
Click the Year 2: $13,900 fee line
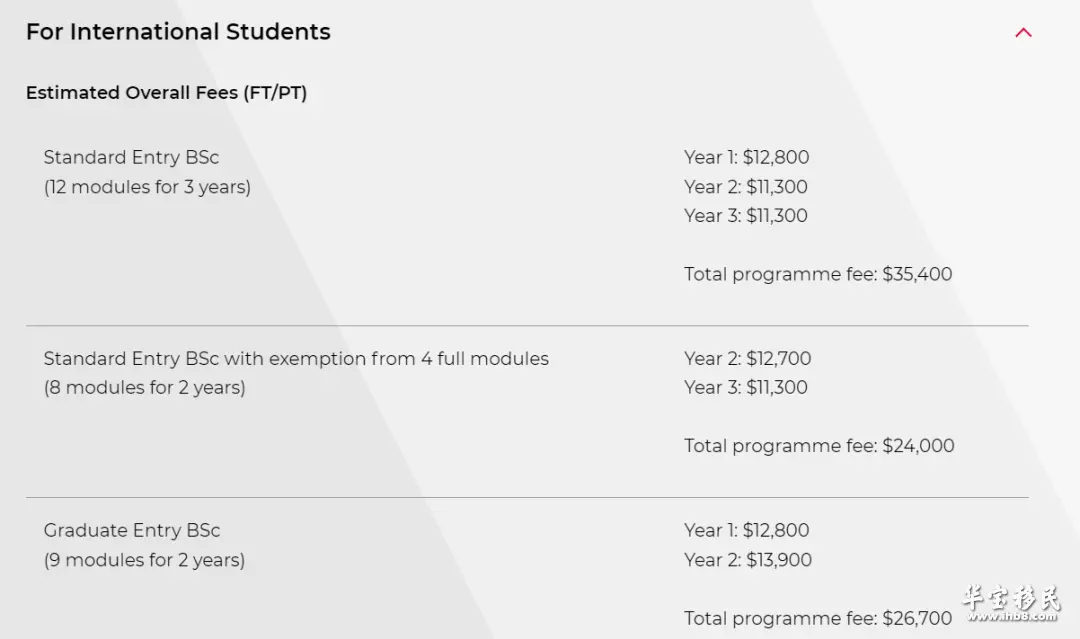[x=748, y=560]
